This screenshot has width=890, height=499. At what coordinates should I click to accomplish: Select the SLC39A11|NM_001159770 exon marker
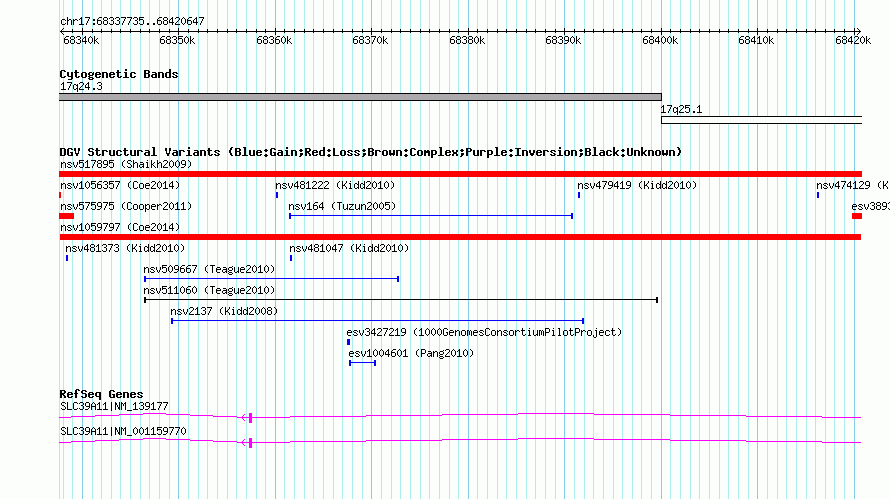click(250, 443)
